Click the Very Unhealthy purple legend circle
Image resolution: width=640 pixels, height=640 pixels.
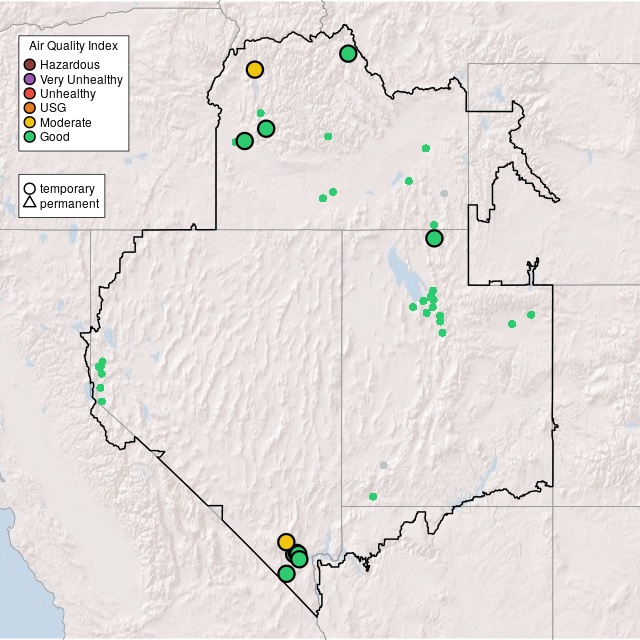(30, 79)
